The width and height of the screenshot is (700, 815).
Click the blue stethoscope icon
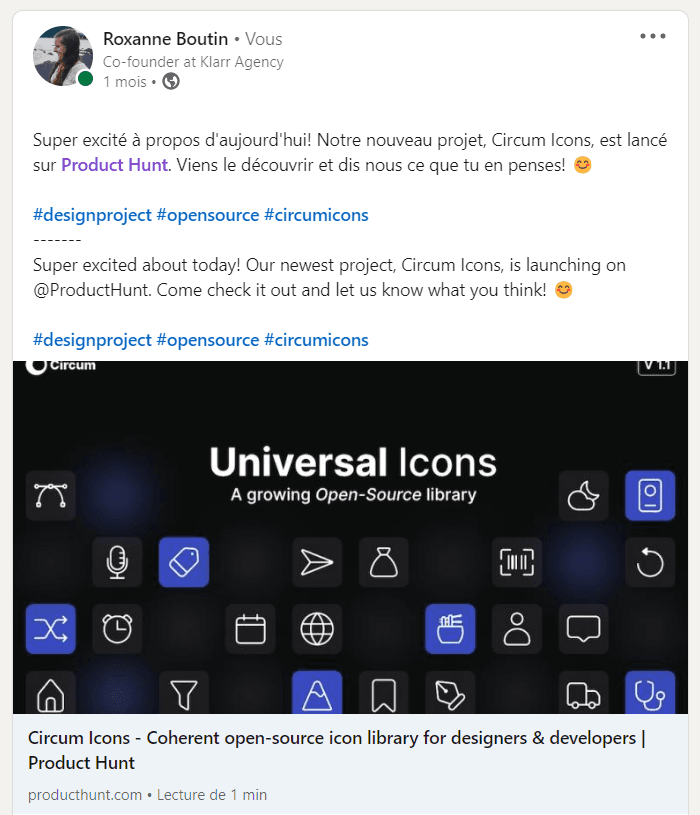click(x=650, y=692)
